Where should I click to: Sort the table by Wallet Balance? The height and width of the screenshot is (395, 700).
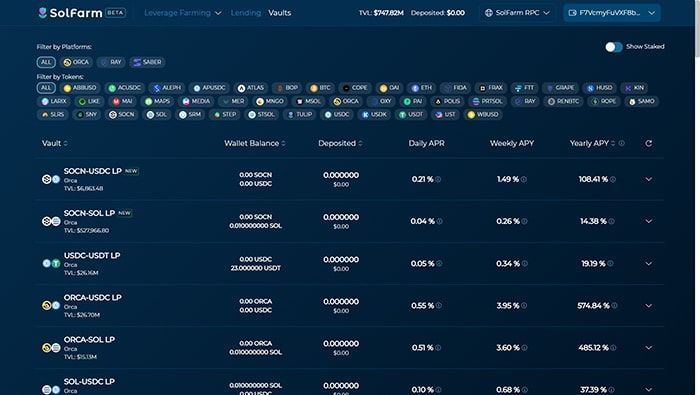pos(254,143)
